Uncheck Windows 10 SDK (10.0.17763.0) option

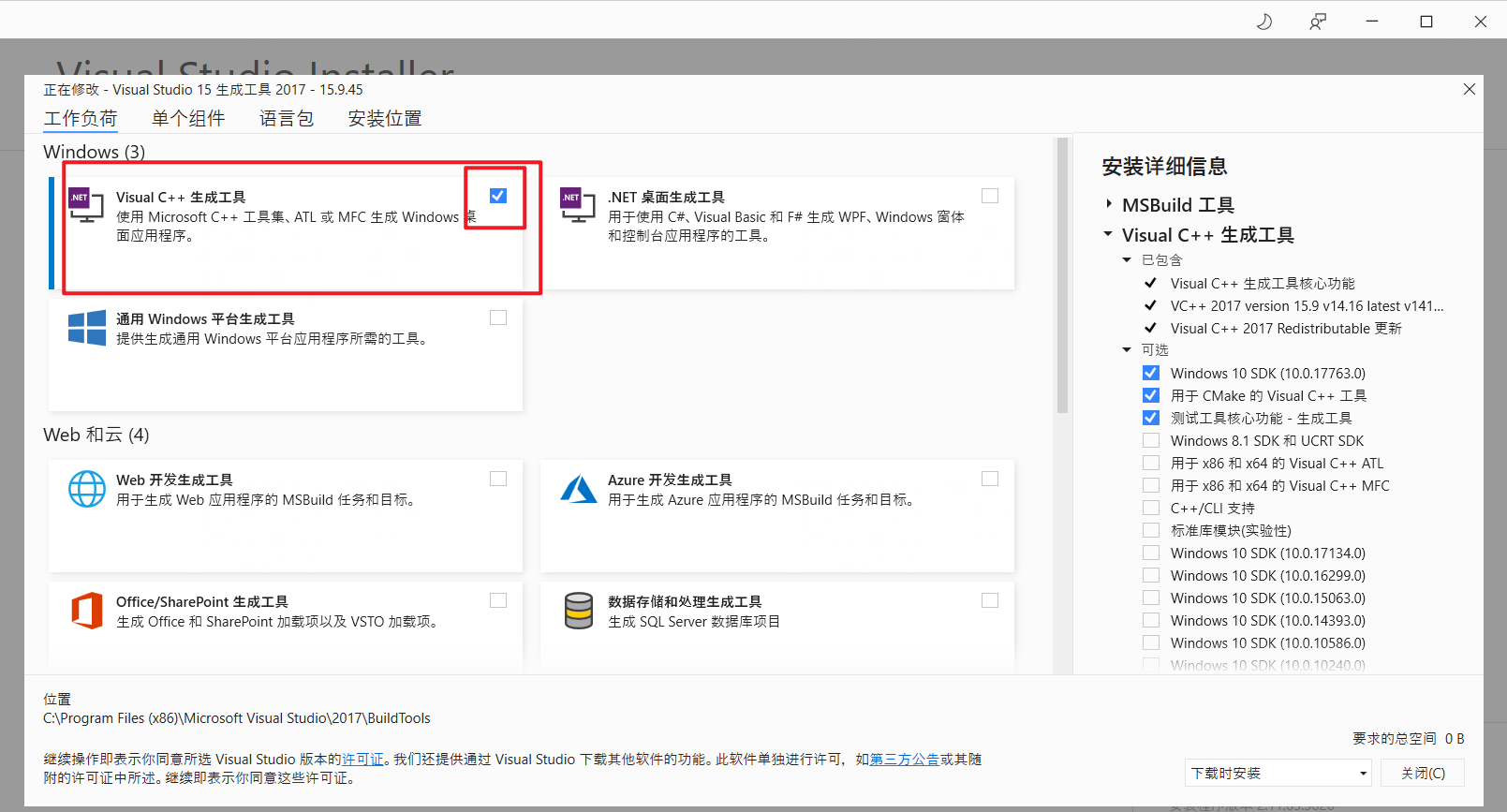point(1151,373)
